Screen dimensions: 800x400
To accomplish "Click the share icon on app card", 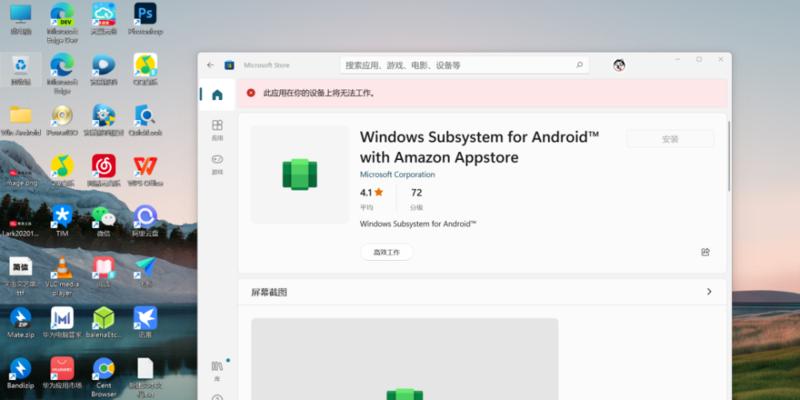I will click(x=705, y=252).
